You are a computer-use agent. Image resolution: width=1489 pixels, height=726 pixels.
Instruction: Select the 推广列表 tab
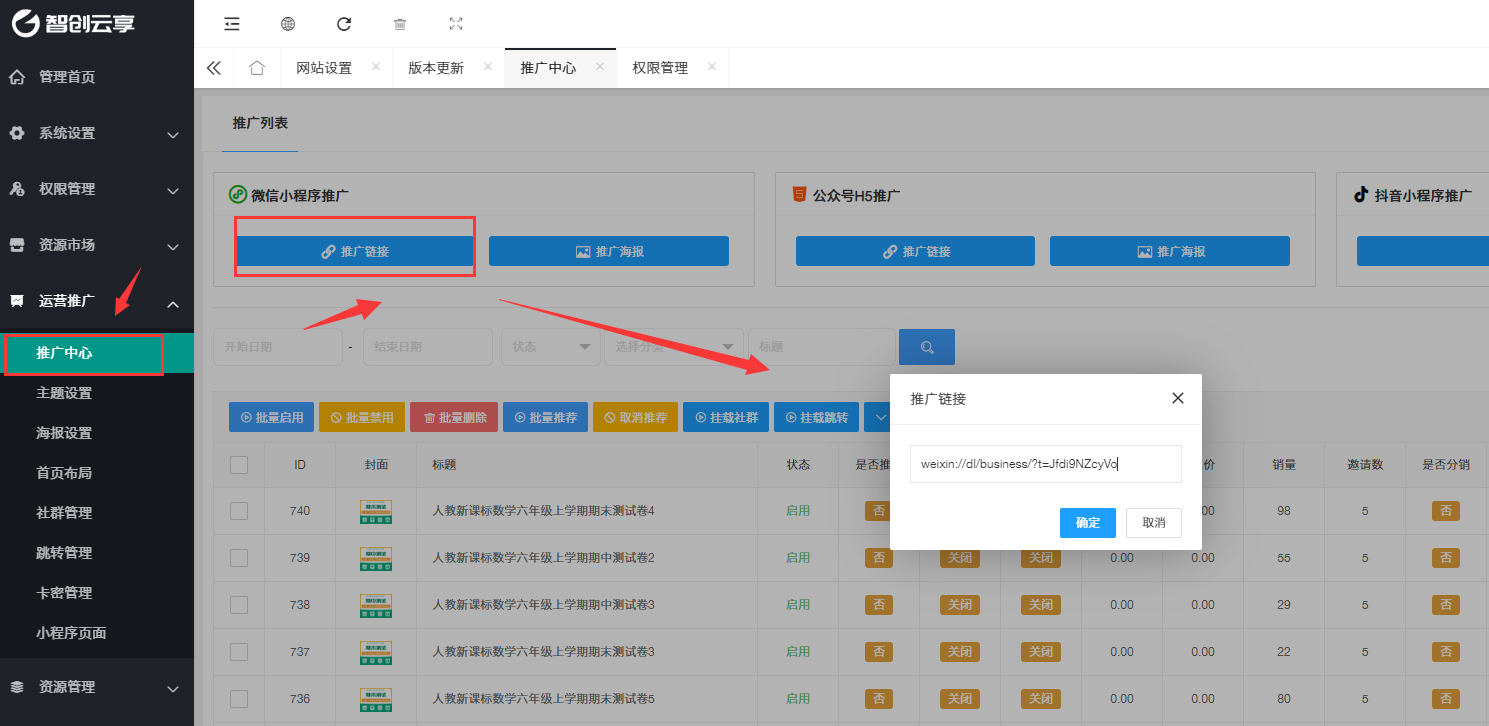(x=260, y=123)
